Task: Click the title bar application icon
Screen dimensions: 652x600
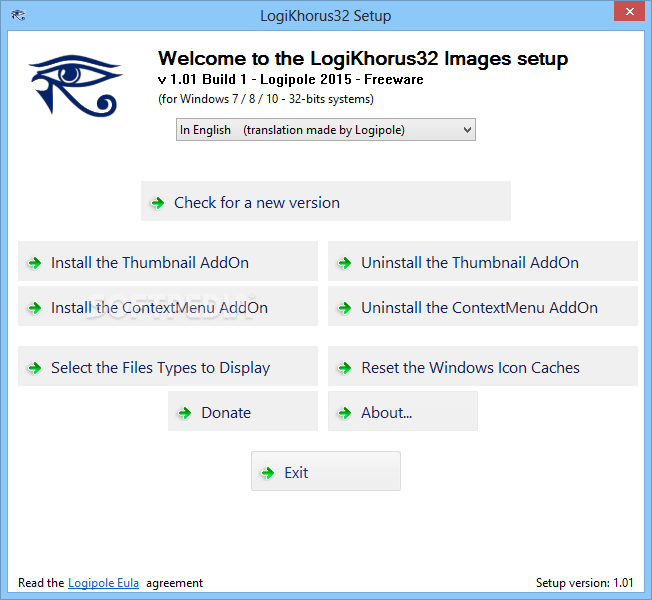Action: pos(18,15)
